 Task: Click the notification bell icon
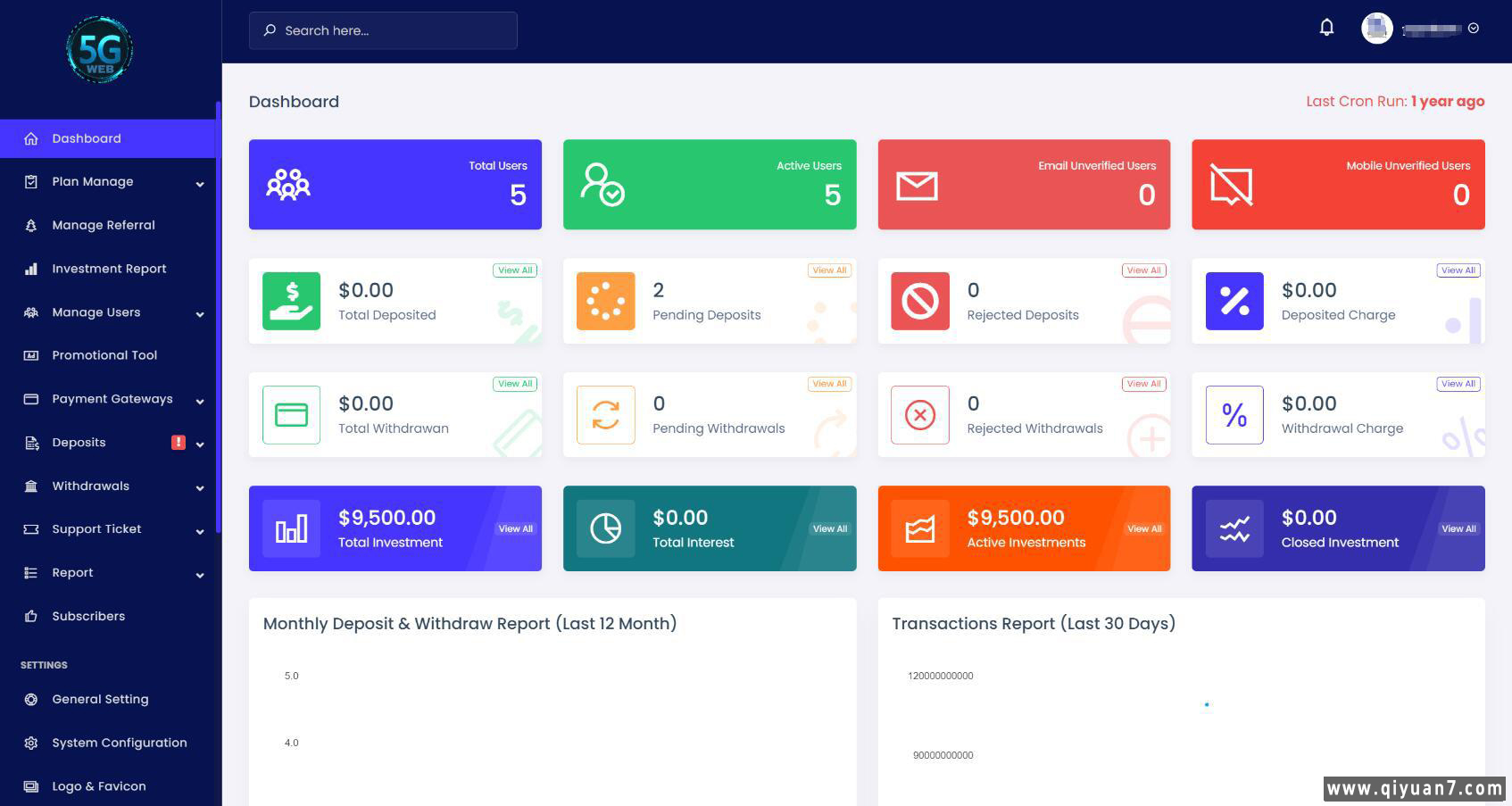tap(1326, 28)
